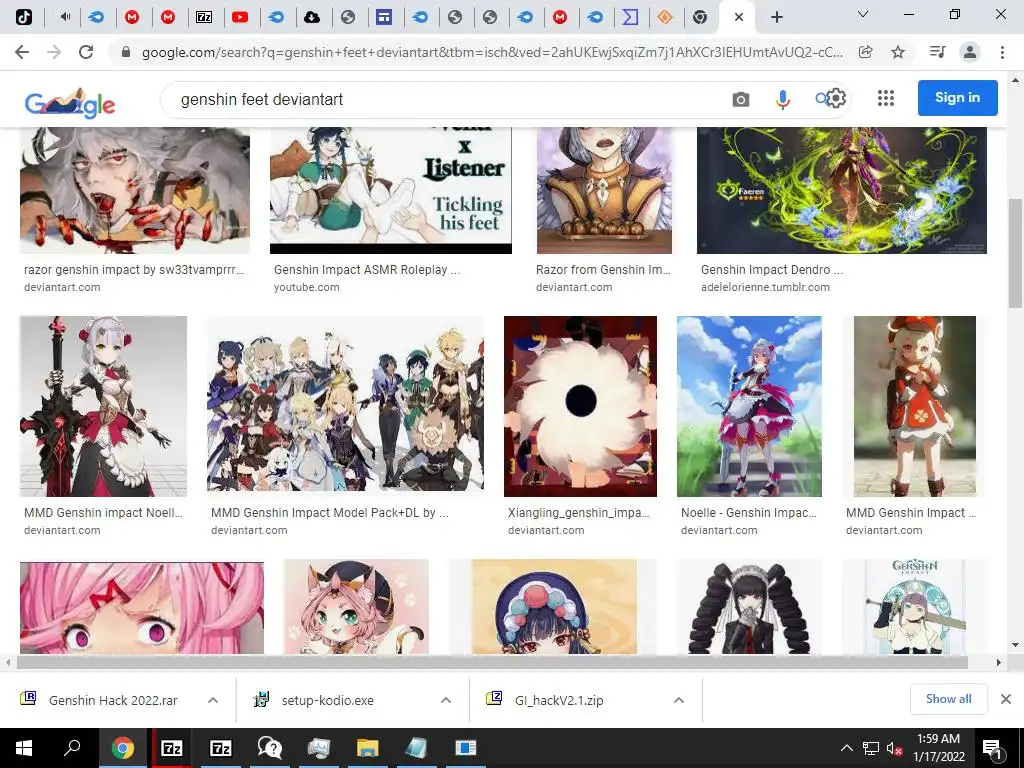Open the MMD Noelle with sword thumbnail

103,406
